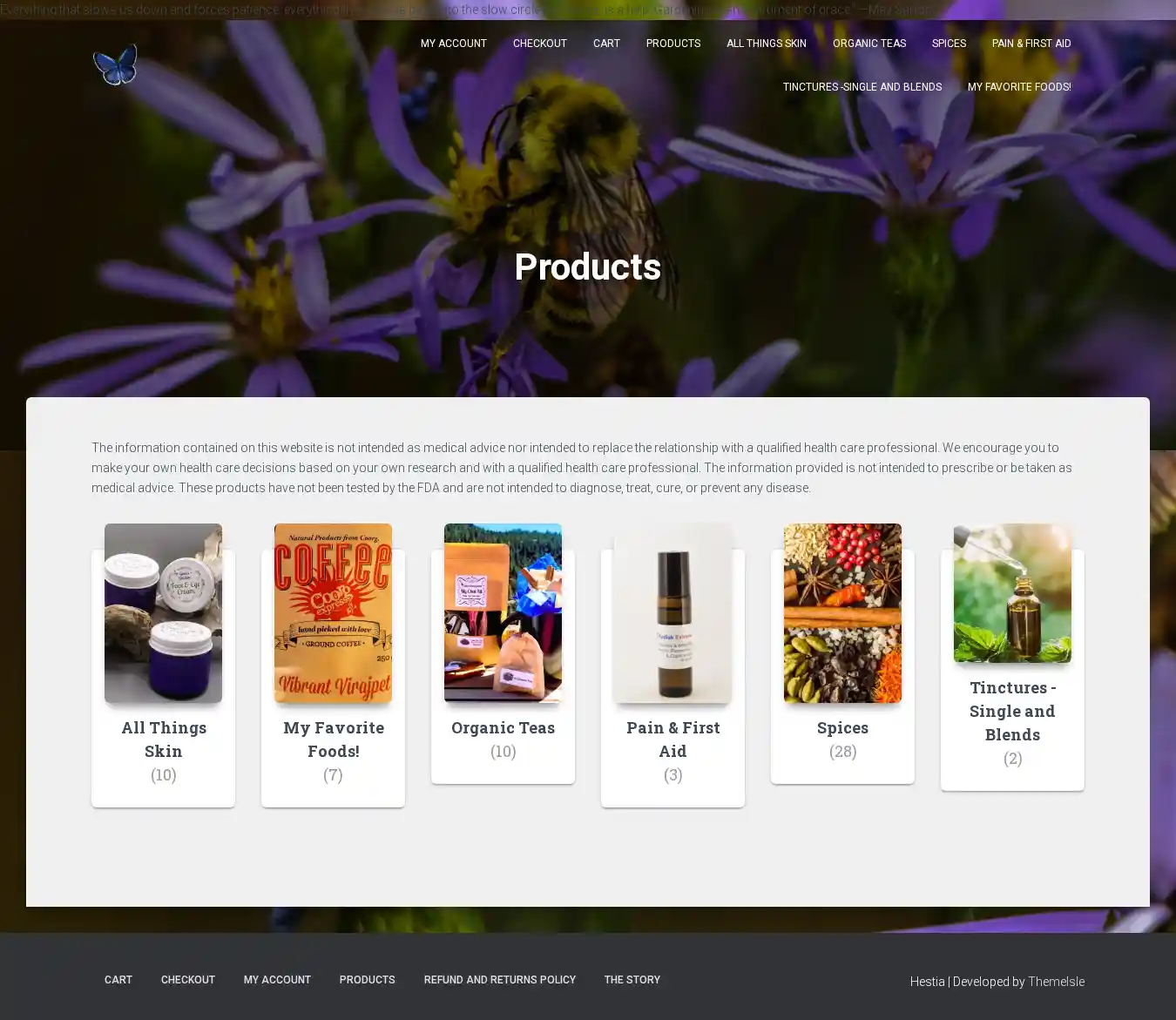Open Pain & First Aid in header navigation

coord(1031,44)
